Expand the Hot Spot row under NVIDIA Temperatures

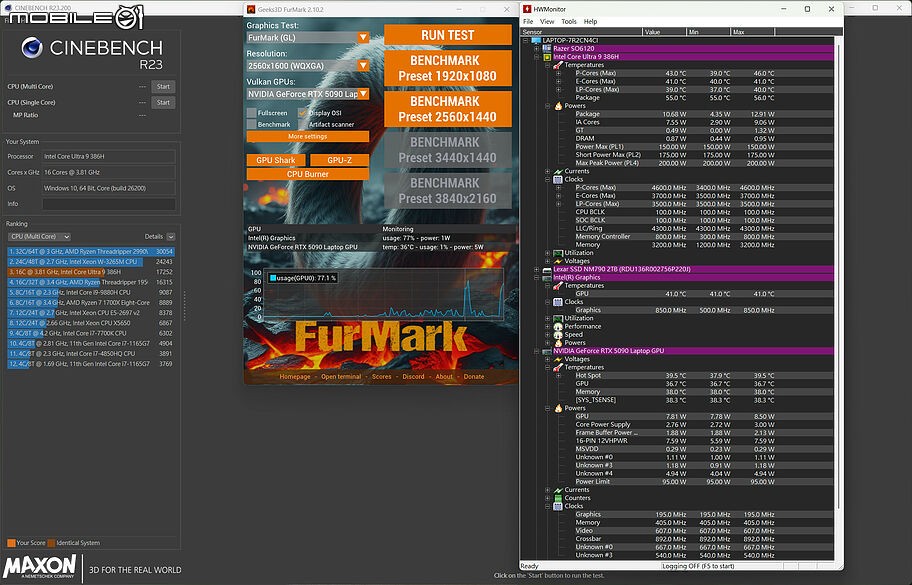(x=558, y=376)
